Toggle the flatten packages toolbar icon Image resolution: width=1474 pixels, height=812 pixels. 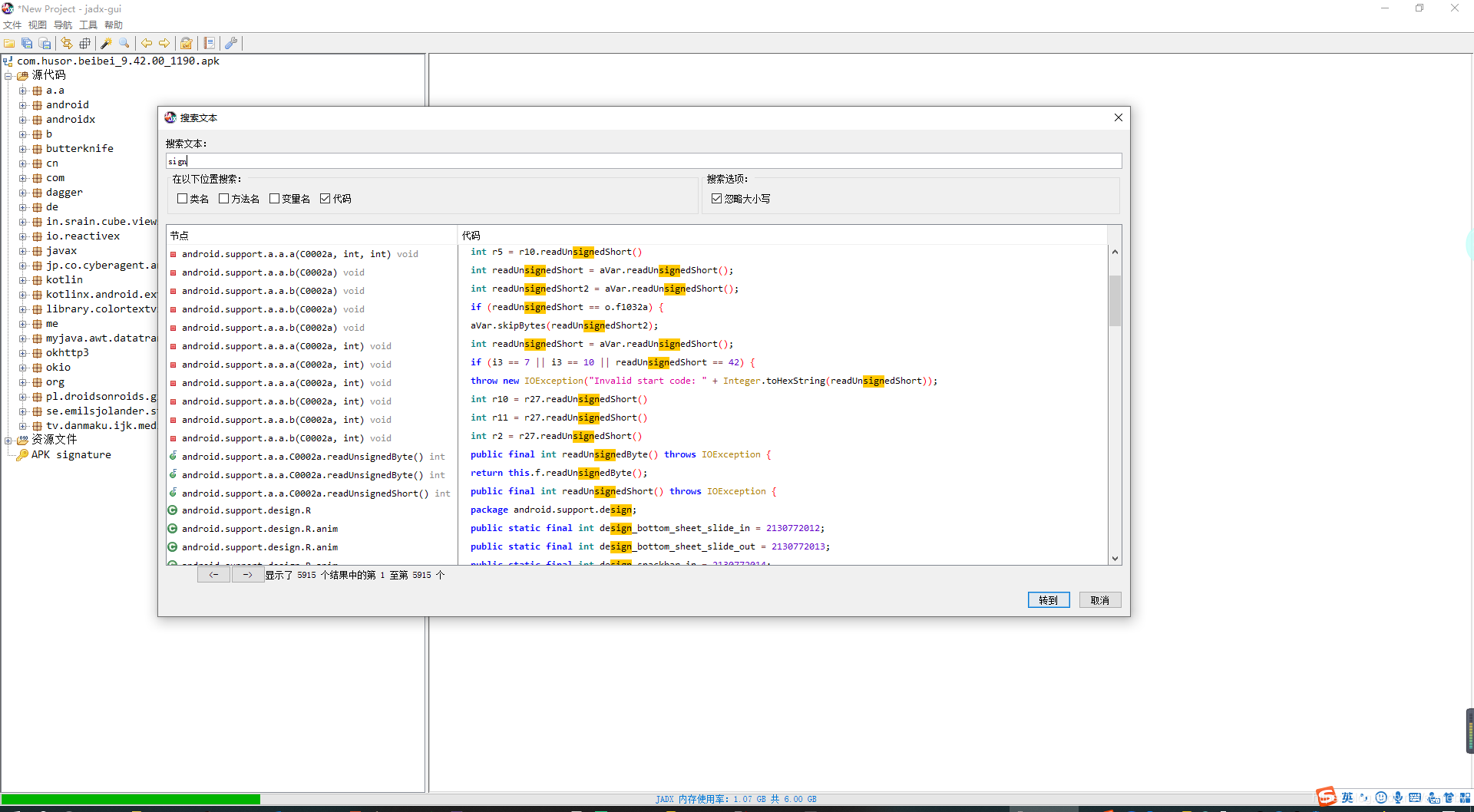click(x=84, y=43)
